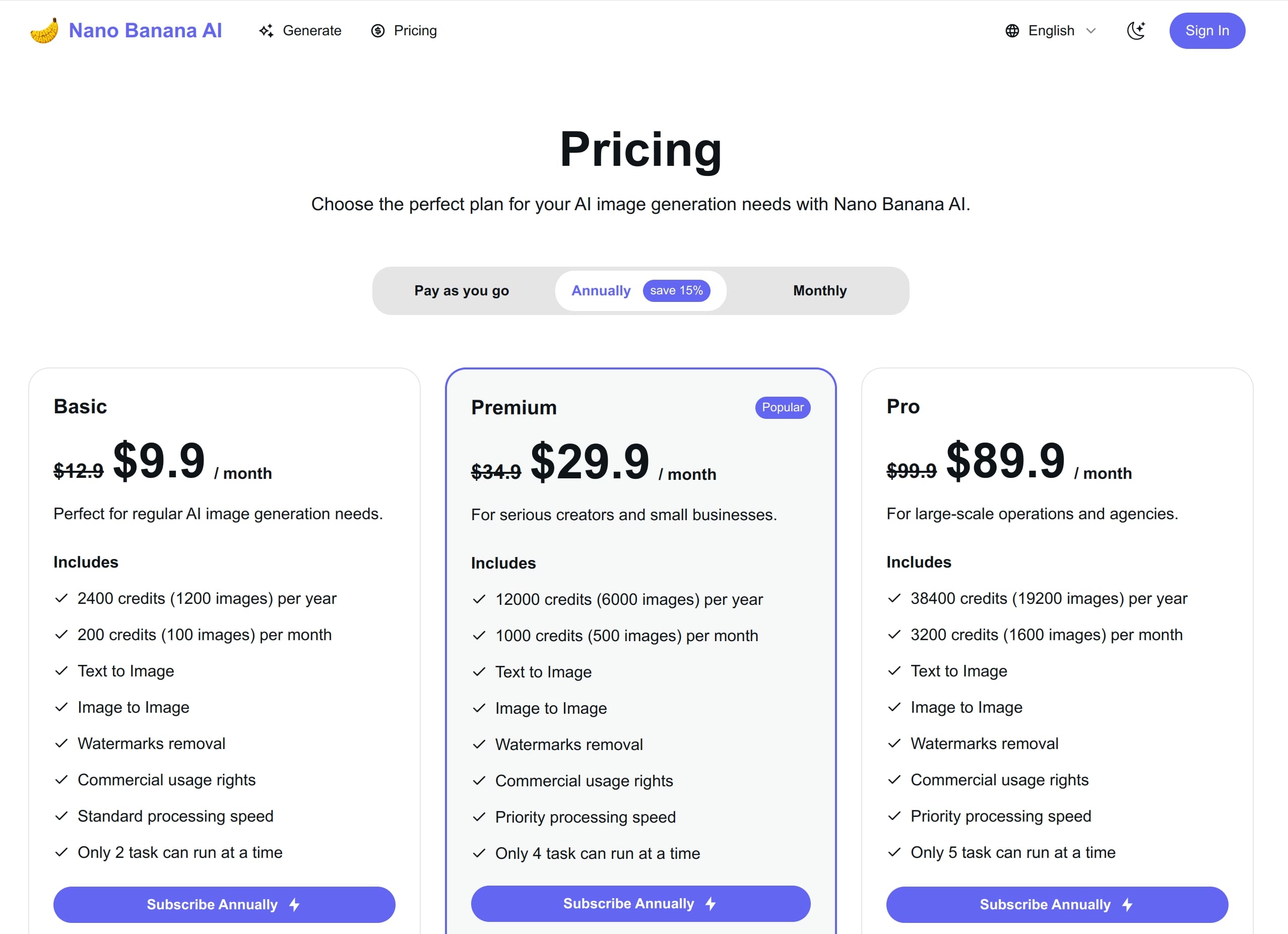Click the lightning icon on Premium subscribe button
This screenshot has height=934, width=1288.
(711, 903)
